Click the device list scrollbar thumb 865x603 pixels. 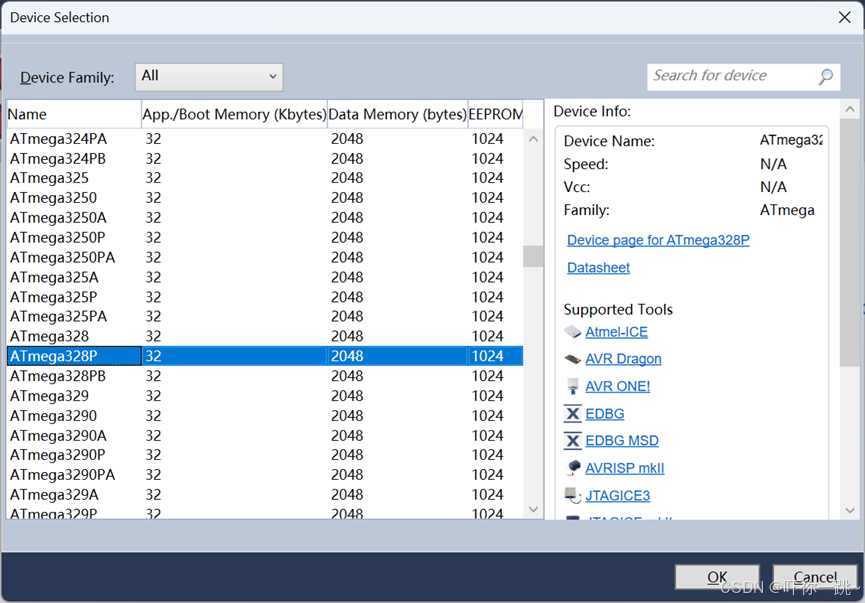(533, 256)
